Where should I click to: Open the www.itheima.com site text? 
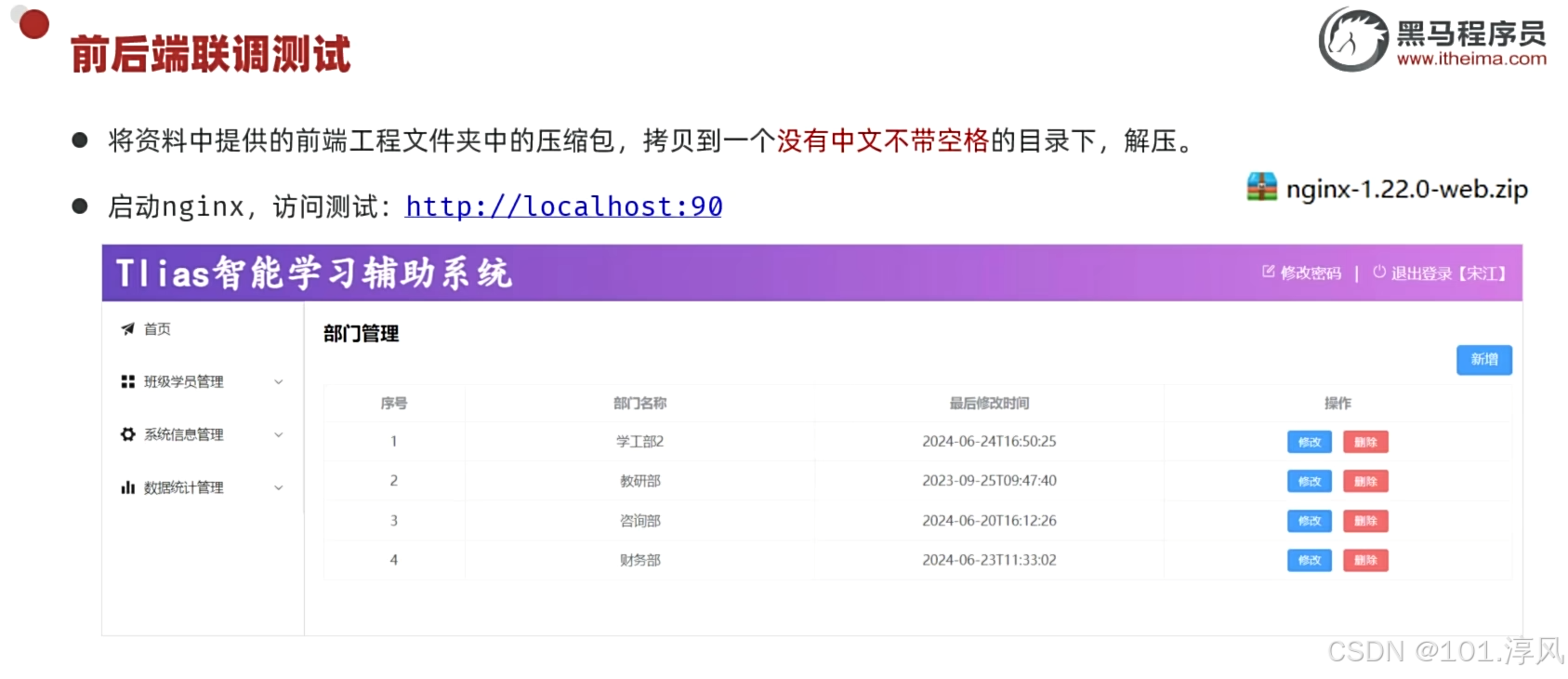pyautogui.click(x=1471, y=59)
